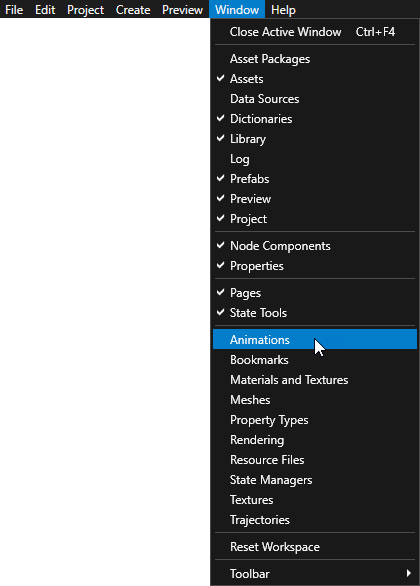Open the Bookmarks window
This screenshot has width=420, height=586.
click(315, 360)
